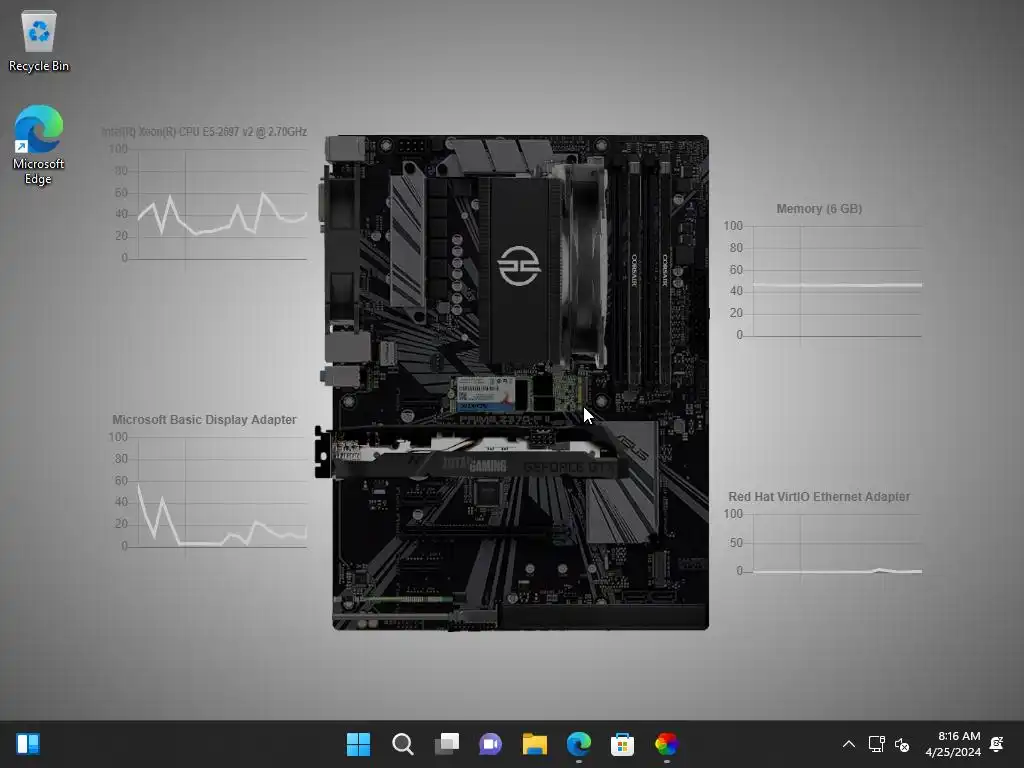Click the muted volume tray icon
The image size is (1024, 768).
(x=902, y=744)
